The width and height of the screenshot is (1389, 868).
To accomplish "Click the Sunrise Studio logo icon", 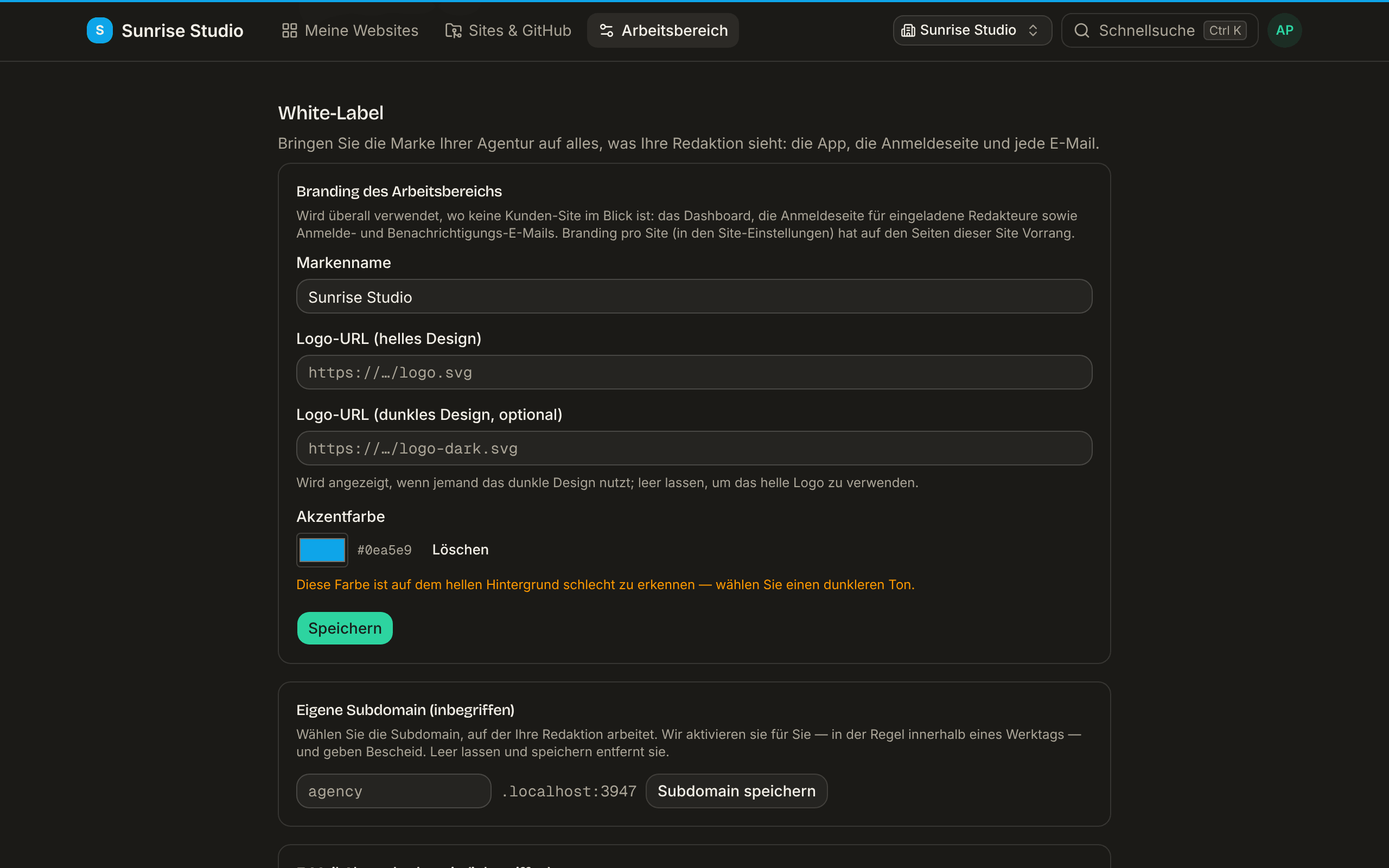I will [x=99, y=30].
